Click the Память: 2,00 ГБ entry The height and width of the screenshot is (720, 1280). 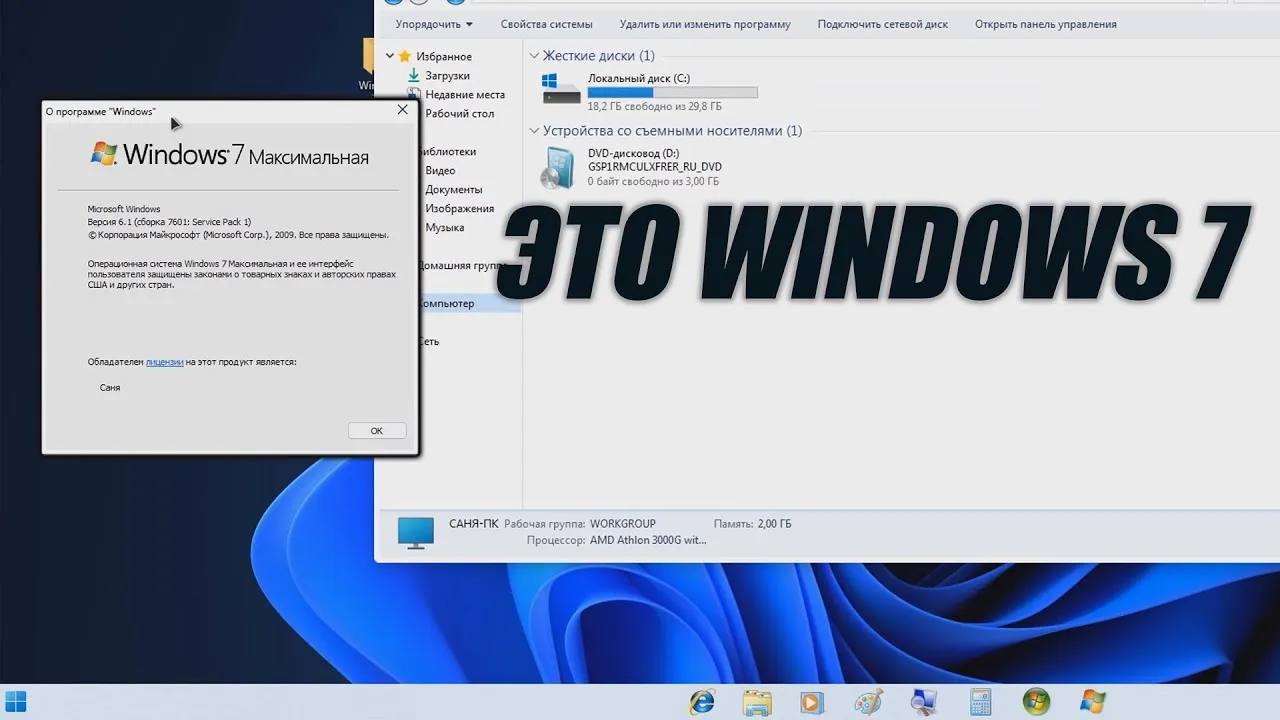[x=752, y=524]
